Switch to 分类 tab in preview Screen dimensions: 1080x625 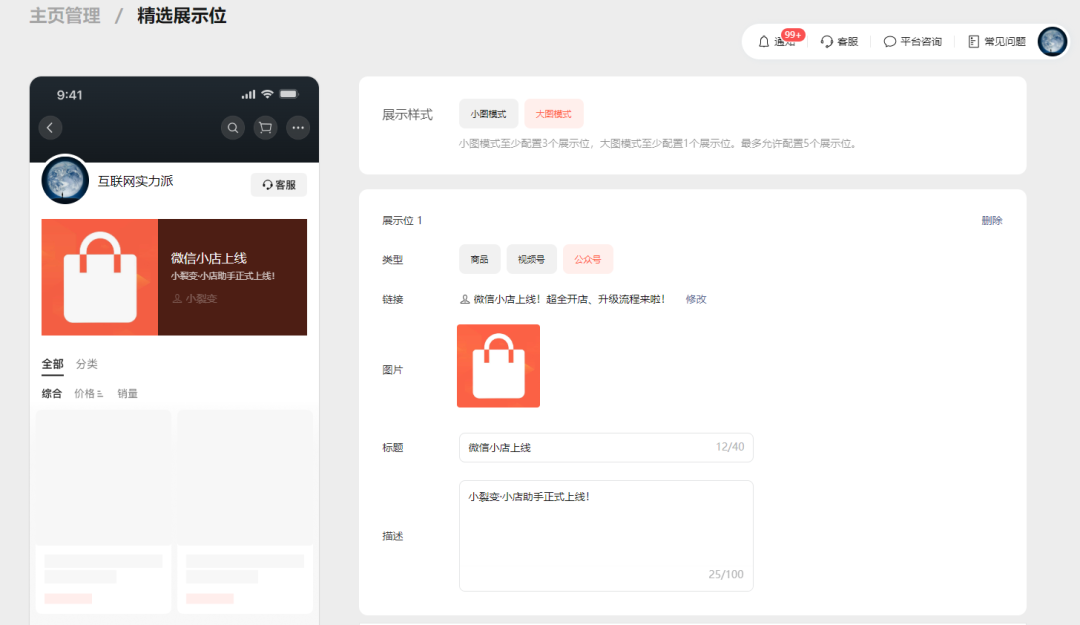[x=87, y=364]
